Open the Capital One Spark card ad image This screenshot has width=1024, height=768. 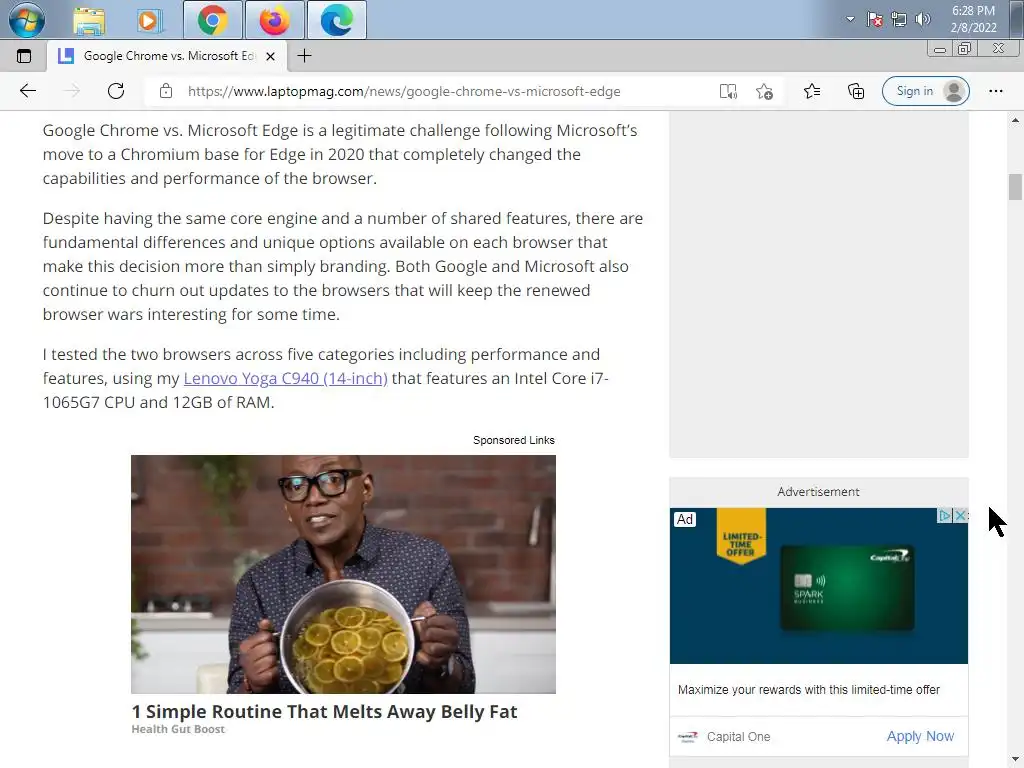pyautogui.click(x=818, y=586)
